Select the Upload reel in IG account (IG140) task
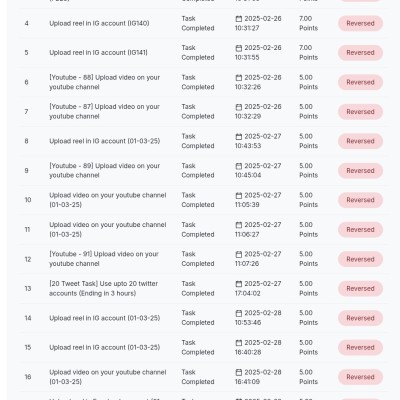Viewport: 400px width, 400px height. click(99, 23)
